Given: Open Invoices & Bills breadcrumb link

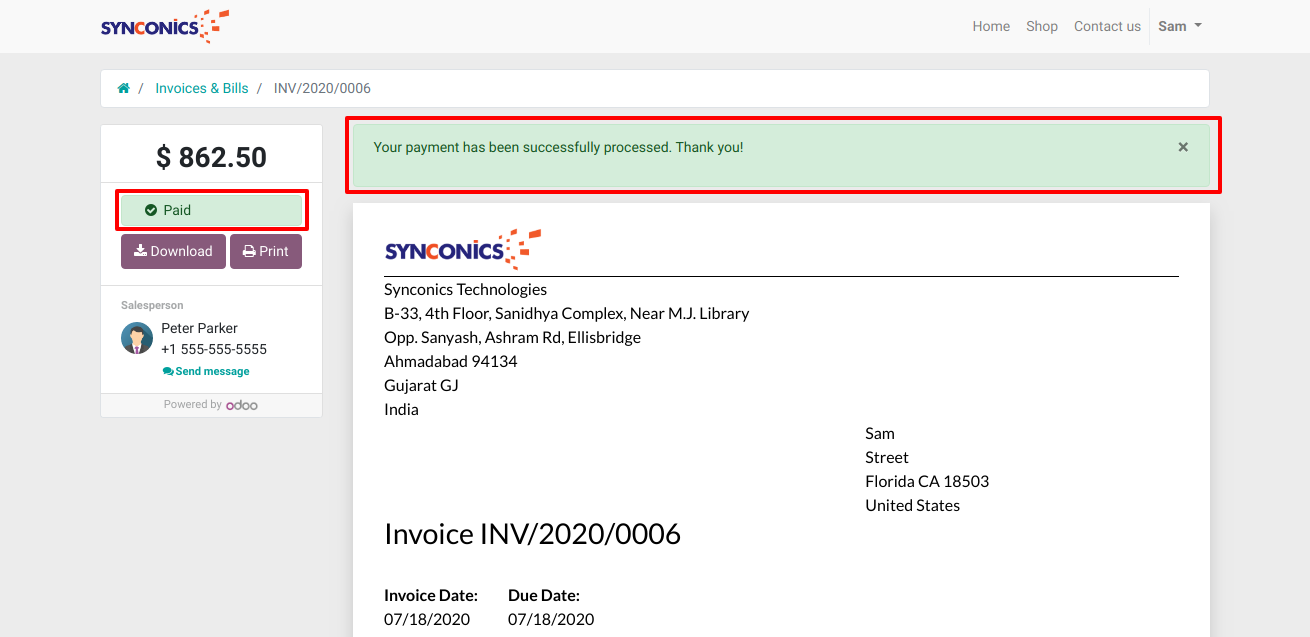Looking at the screenshot, I should [x=201, y=88].
